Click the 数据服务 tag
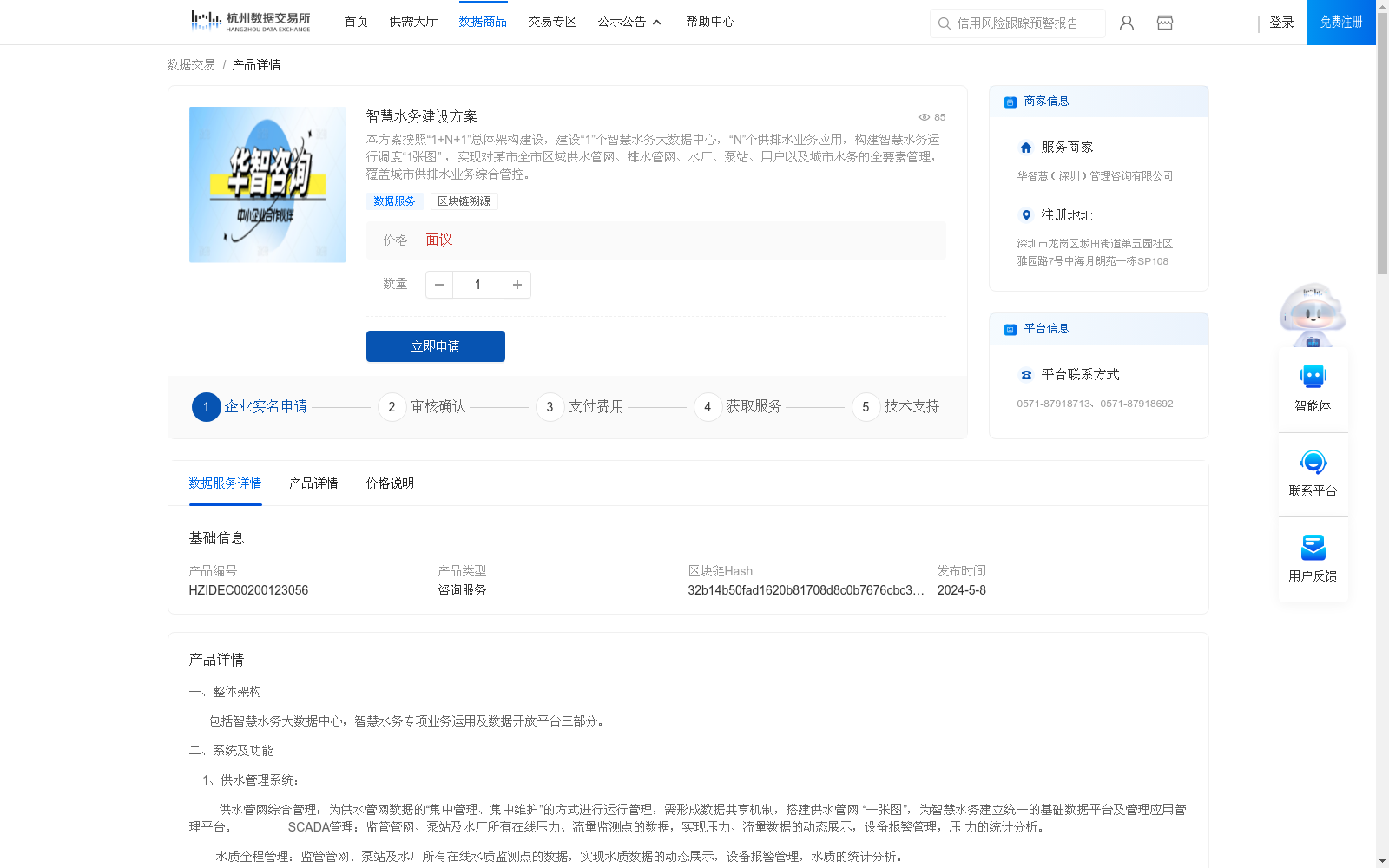The image size is (1389, 868). [x=394, y=201]
